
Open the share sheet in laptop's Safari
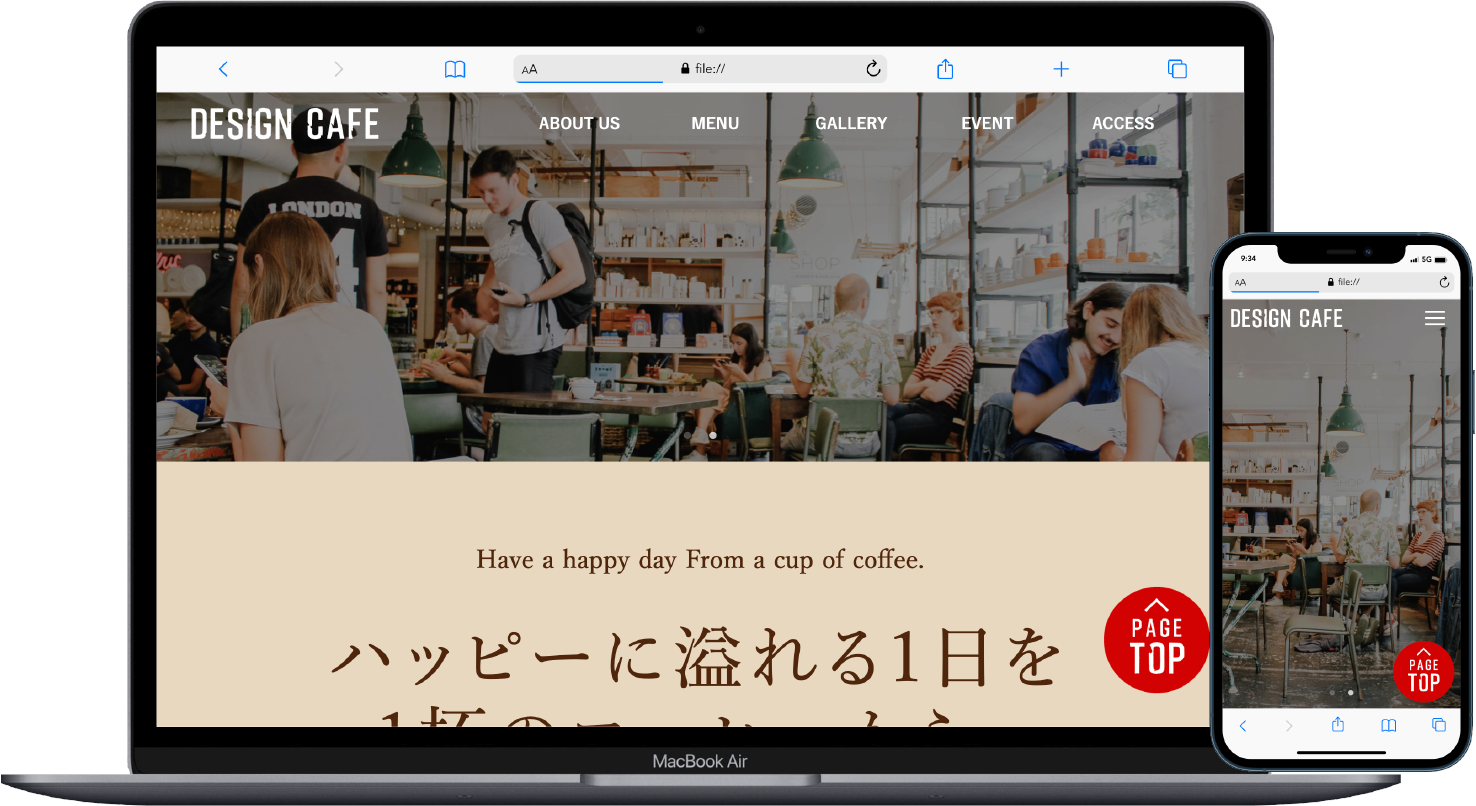(x=945, y=69)
